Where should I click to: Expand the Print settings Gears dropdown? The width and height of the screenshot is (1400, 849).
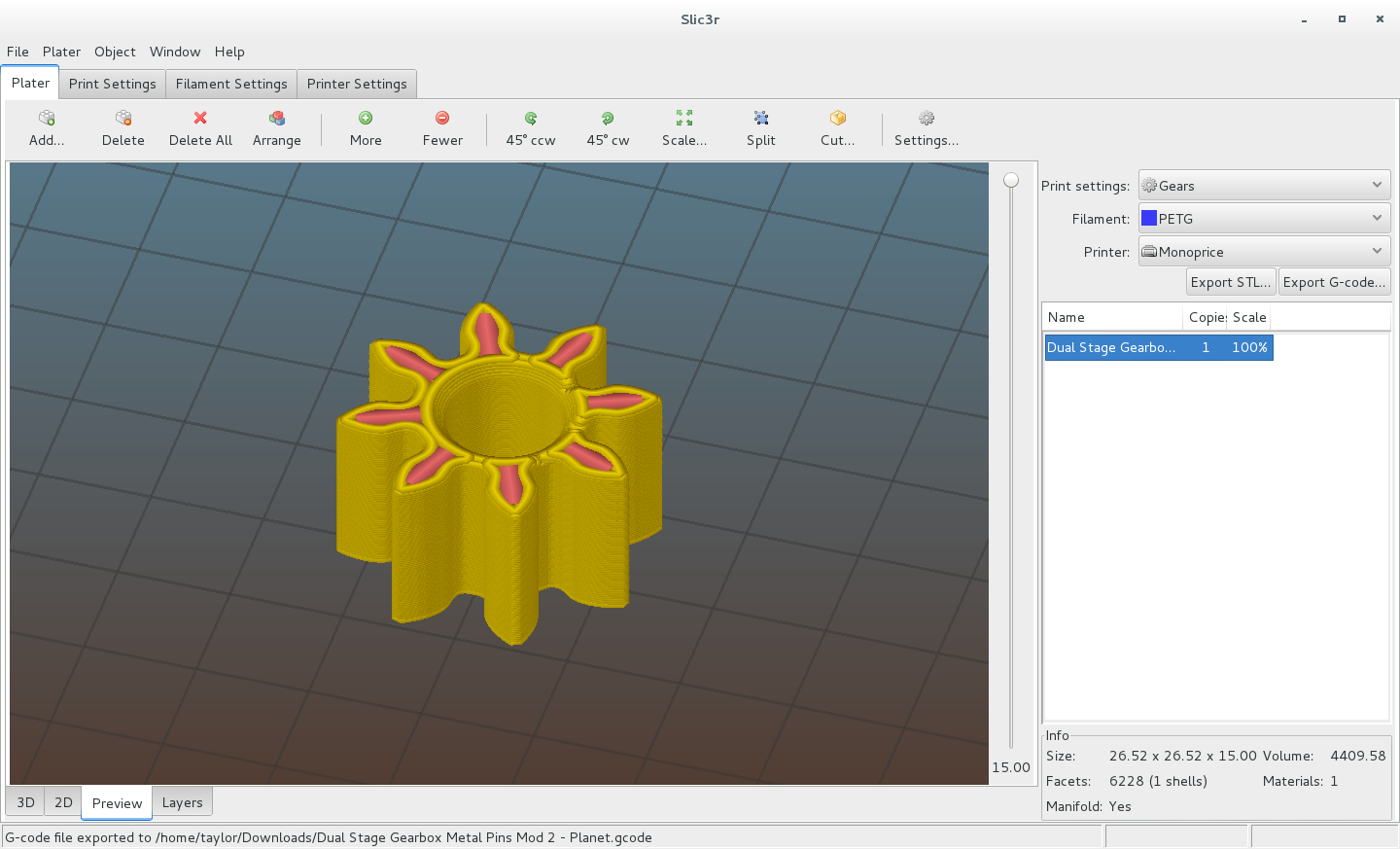tap(1264, 186)
